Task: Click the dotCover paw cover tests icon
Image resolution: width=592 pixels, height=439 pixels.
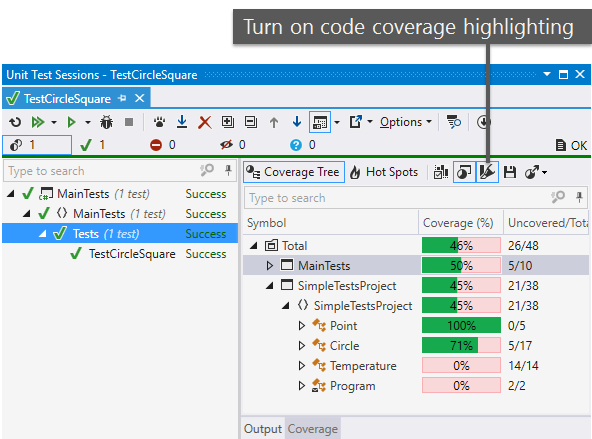Action: coord(159,122)
